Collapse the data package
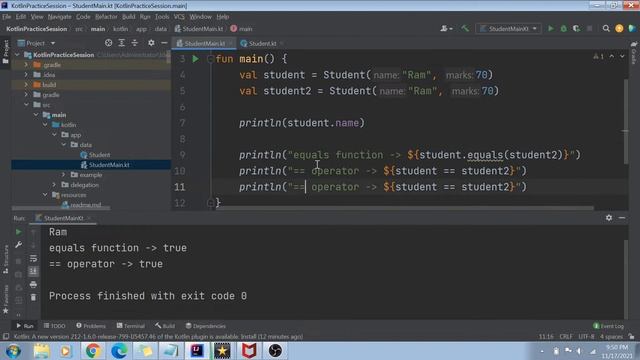640x360 pixels. tap(64, 145)
